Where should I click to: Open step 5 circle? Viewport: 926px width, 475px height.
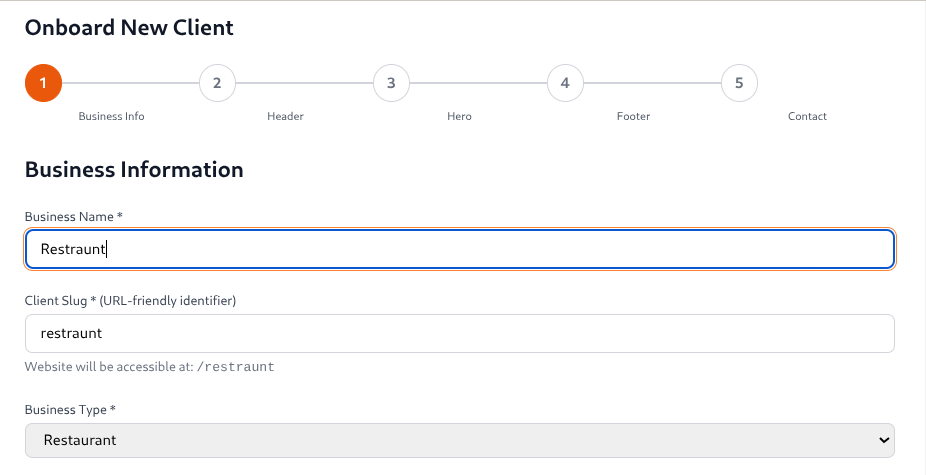[x=739, y=83]
